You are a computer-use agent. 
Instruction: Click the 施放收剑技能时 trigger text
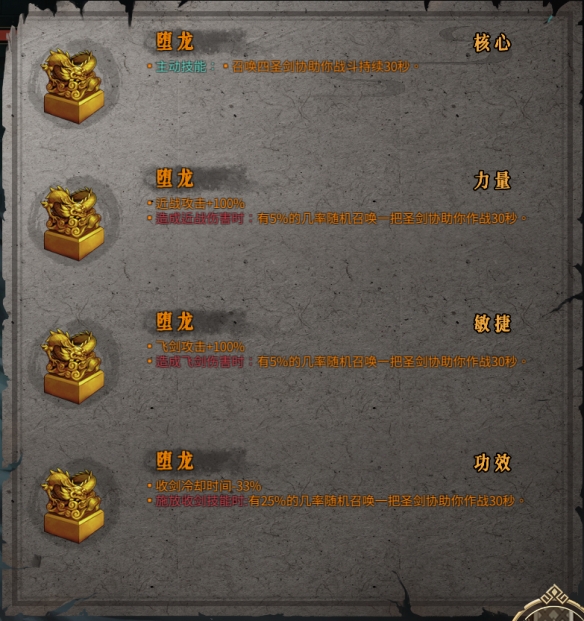(201, 501)
